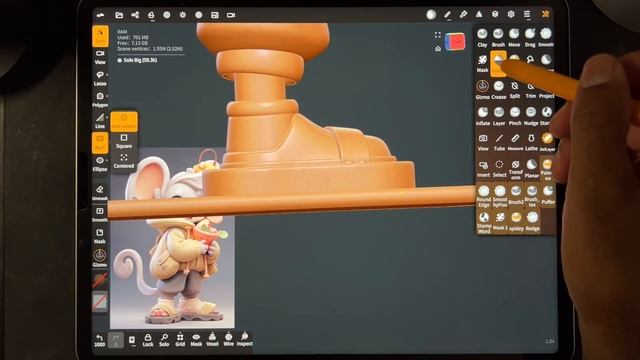Choose the Brush2 preset
This screenshot has width=640, height=360.
click(516, 195)
